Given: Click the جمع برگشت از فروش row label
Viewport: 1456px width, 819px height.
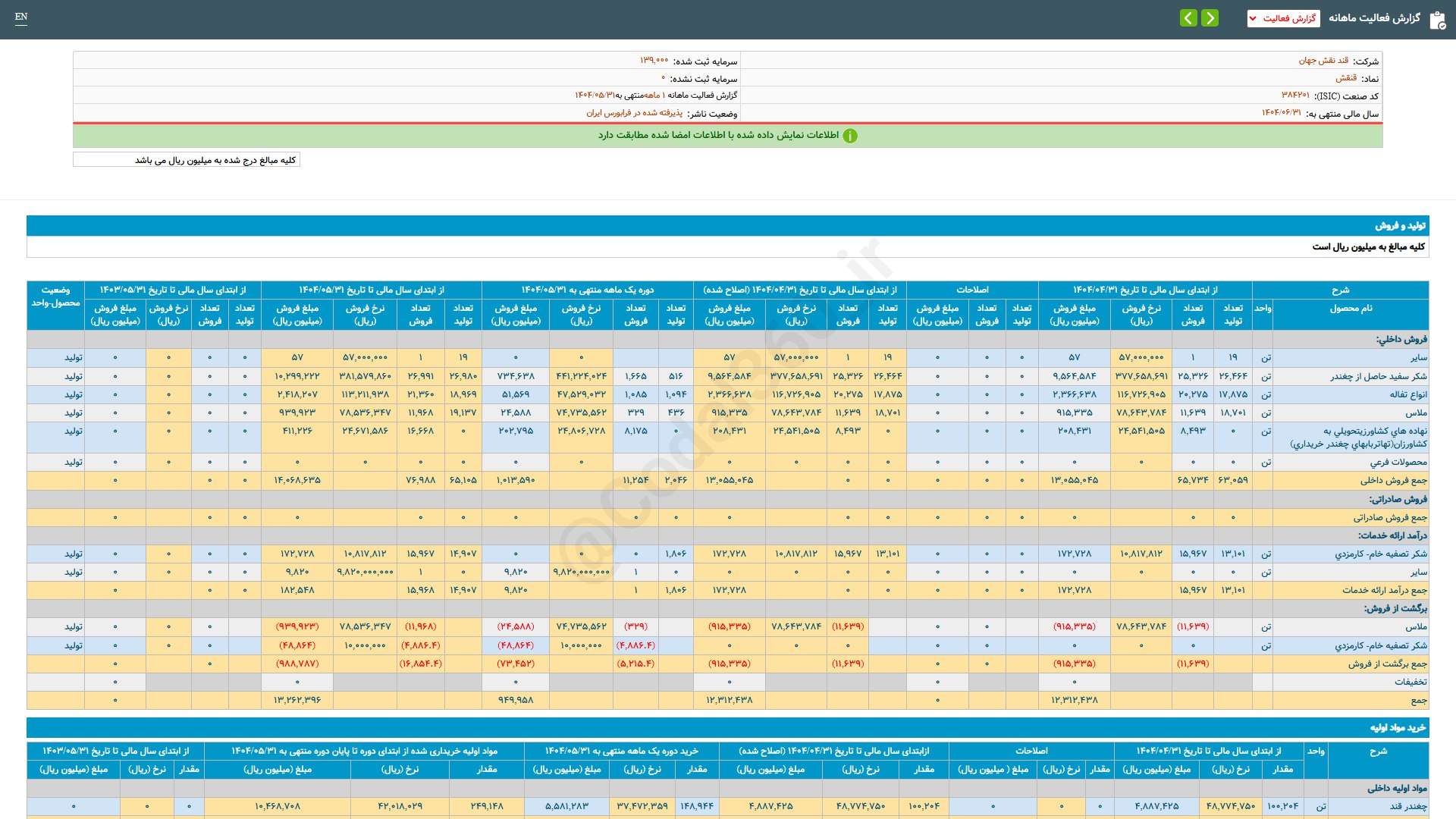Looking at the screenshot, I should (1387, 664).
